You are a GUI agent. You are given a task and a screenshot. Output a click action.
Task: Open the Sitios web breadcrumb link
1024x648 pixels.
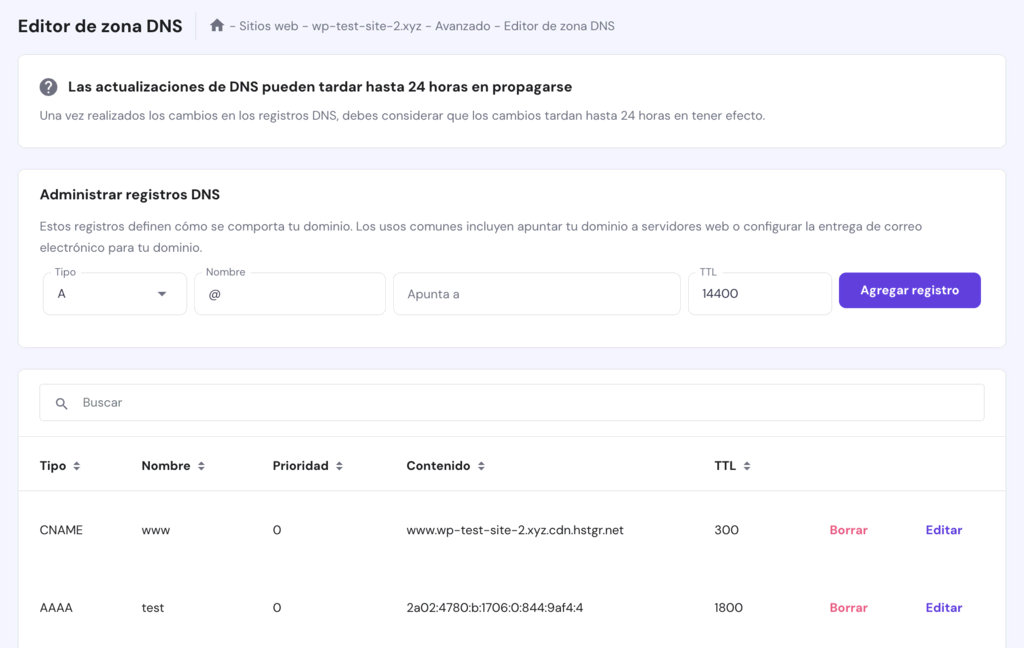click(x=268, y=26)
